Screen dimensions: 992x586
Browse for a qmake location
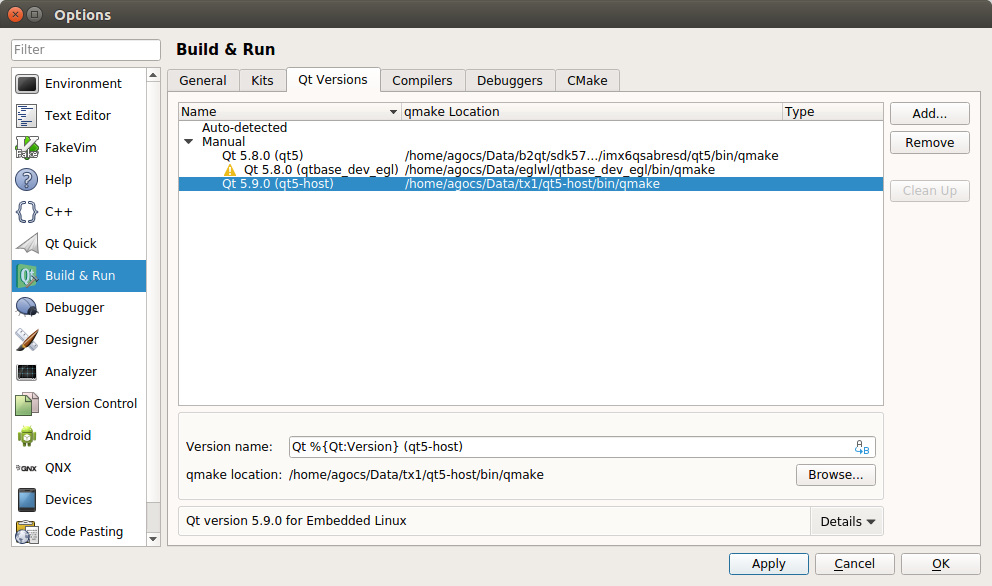pyautogui.click(x=835, y=475)
